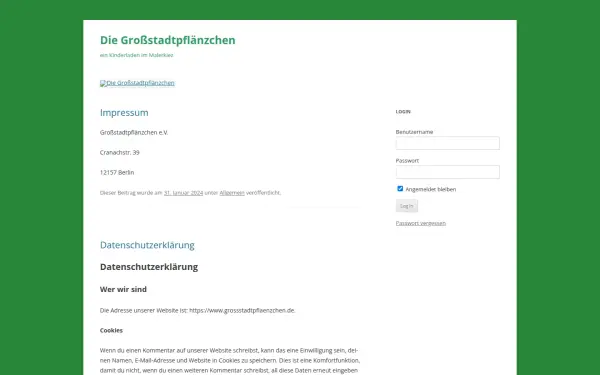Viewport: 600px width, 375px height.
Task: Focus the Passwort input field
Action: coord(447,172)
